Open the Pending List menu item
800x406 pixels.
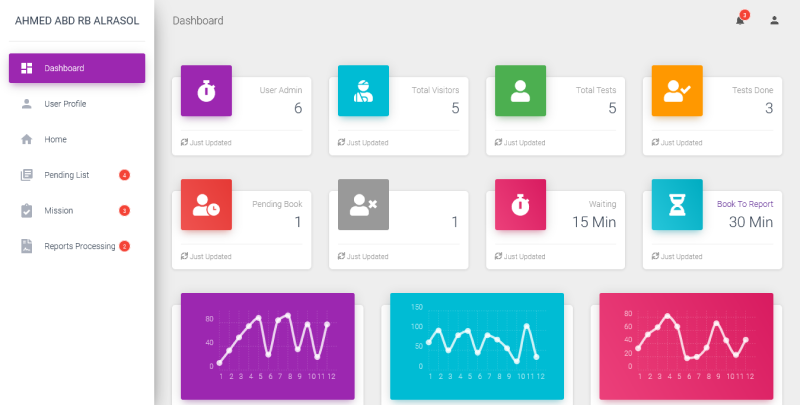click(x=67, y=175)
